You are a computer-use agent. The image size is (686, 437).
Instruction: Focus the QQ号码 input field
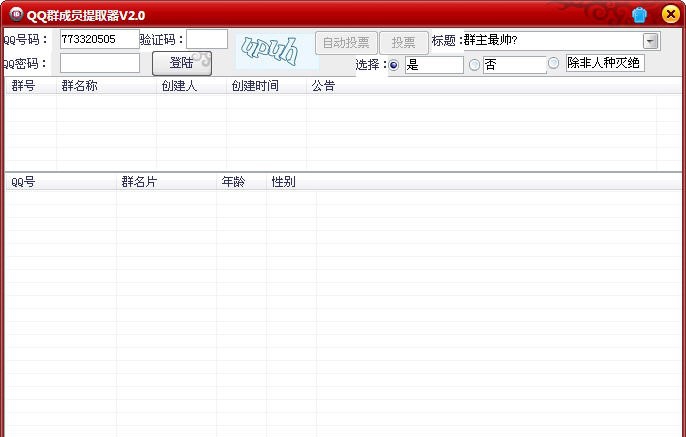pyautogui.click(x=100, y=39)
